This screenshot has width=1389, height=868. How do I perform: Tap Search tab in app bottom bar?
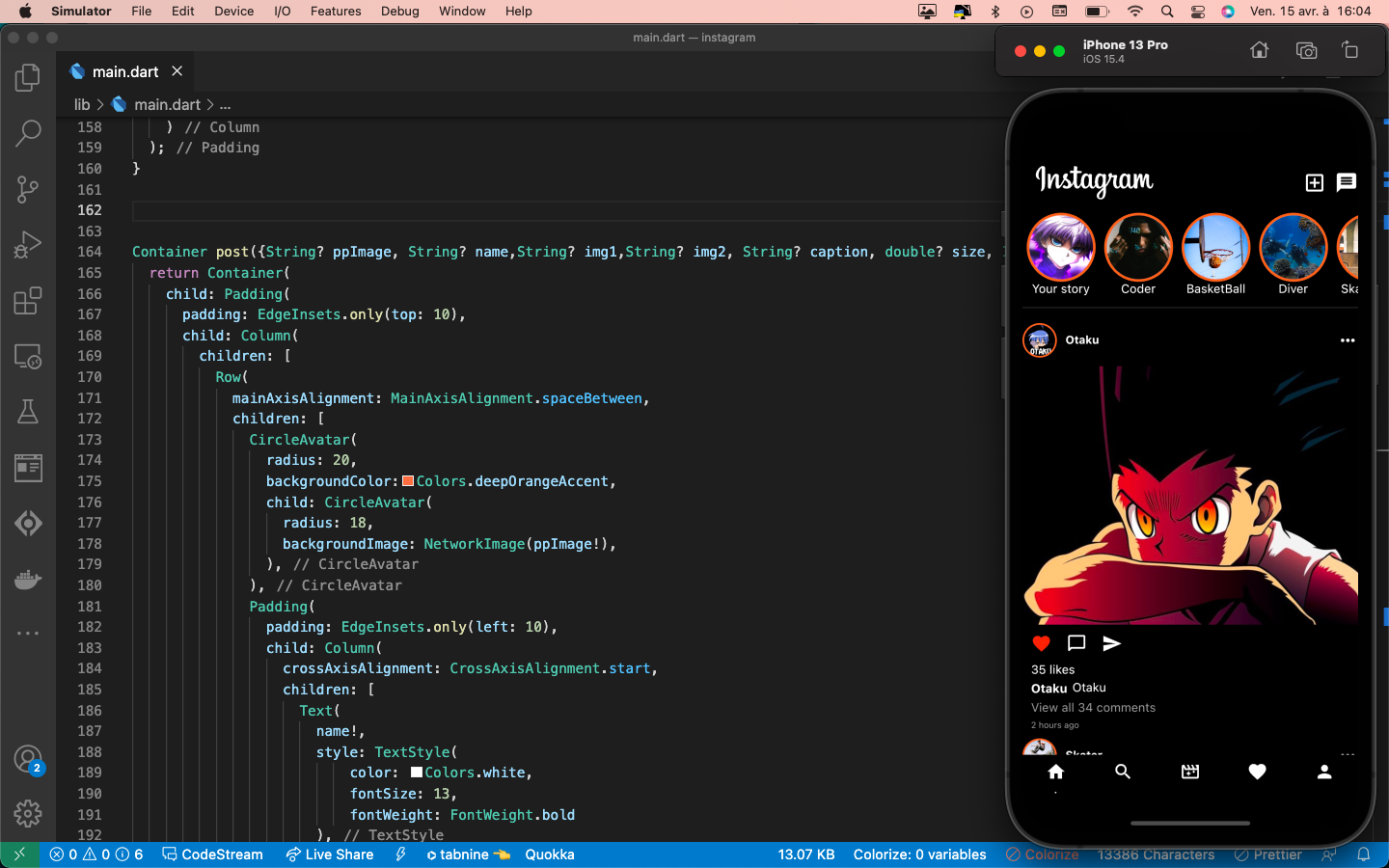(x=1123, y=772)
